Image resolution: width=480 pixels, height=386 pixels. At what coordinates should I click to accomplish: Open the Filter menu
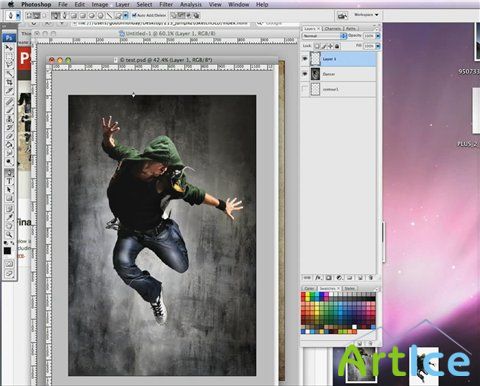coord(166,4)
